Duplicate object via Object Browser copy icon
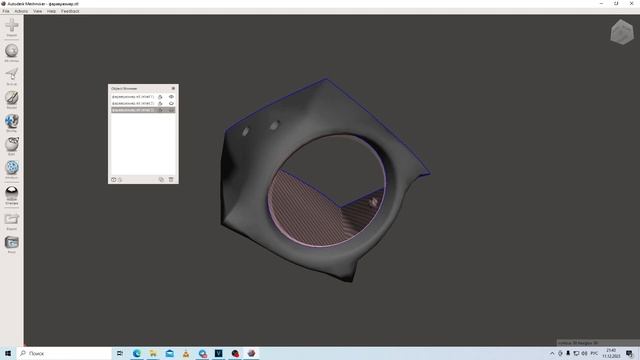The height and width of the screenshot is (360, 640). tap(161, 180)
